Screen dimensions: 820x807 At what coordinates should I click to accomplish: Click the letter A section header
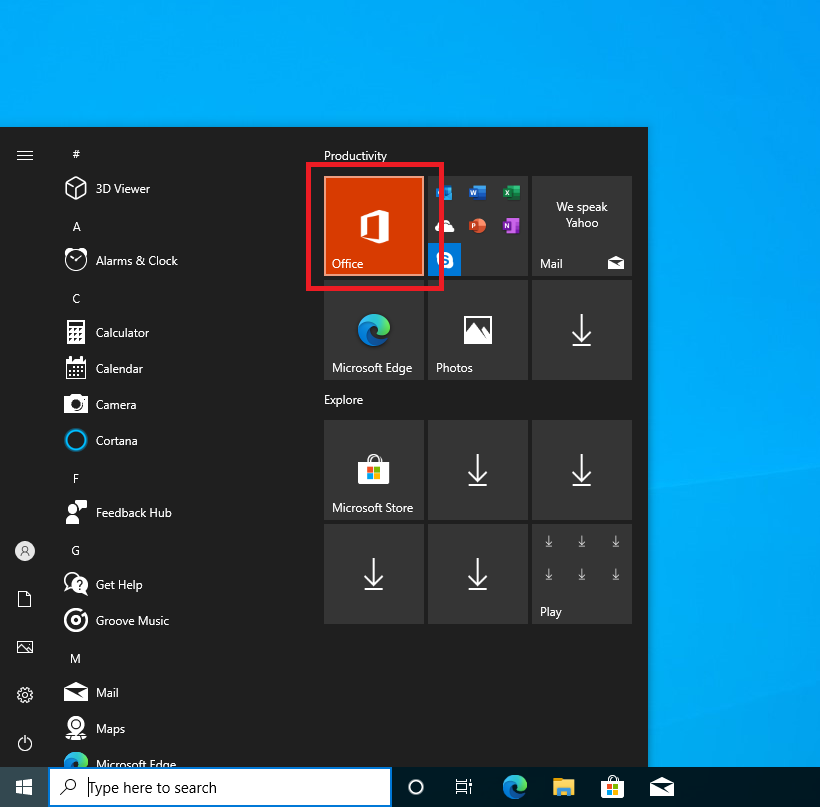coord(76,226)
